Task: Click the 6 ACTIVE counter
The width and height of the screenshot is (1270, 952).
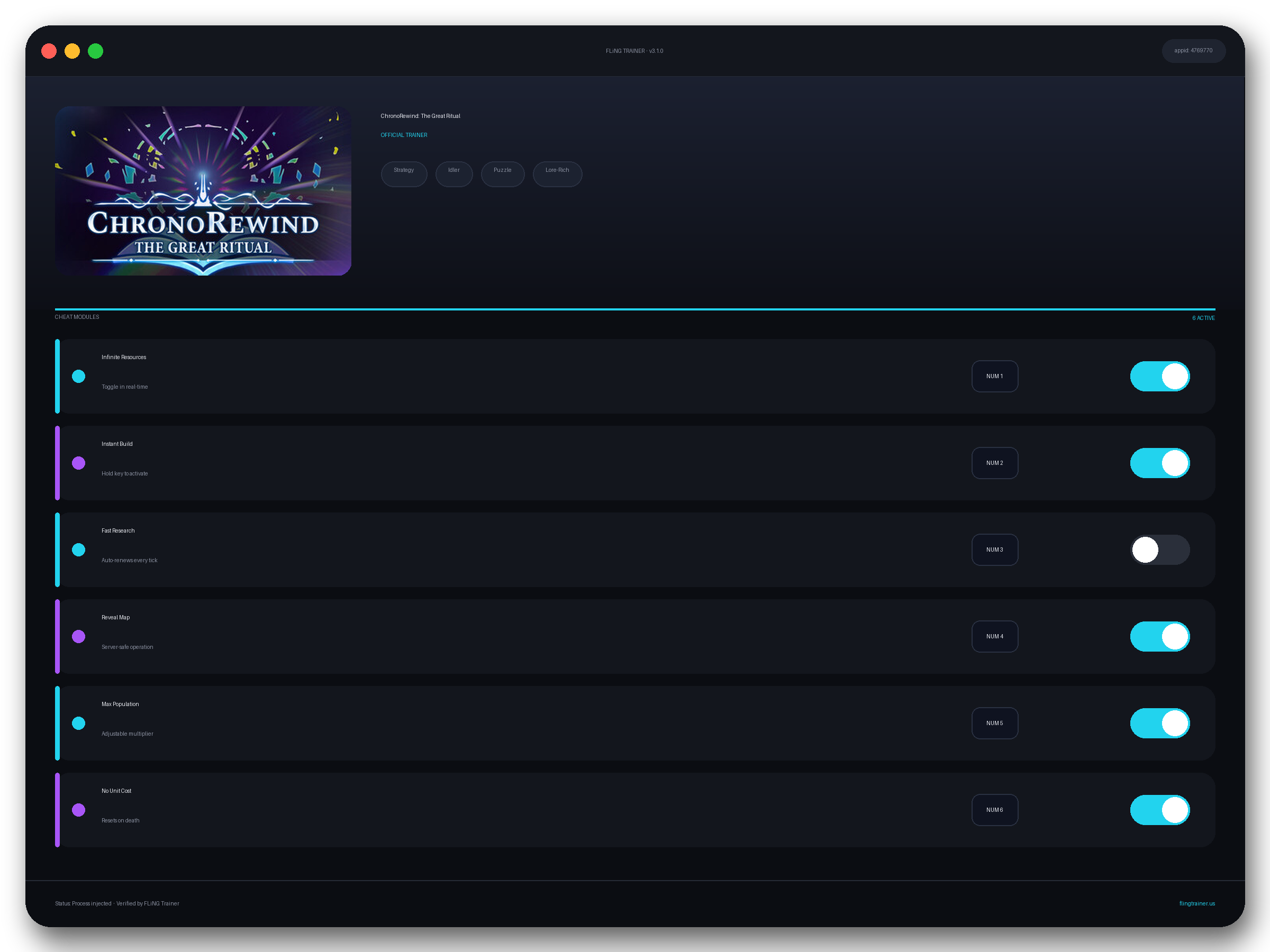Action: tap(1203, 318)
